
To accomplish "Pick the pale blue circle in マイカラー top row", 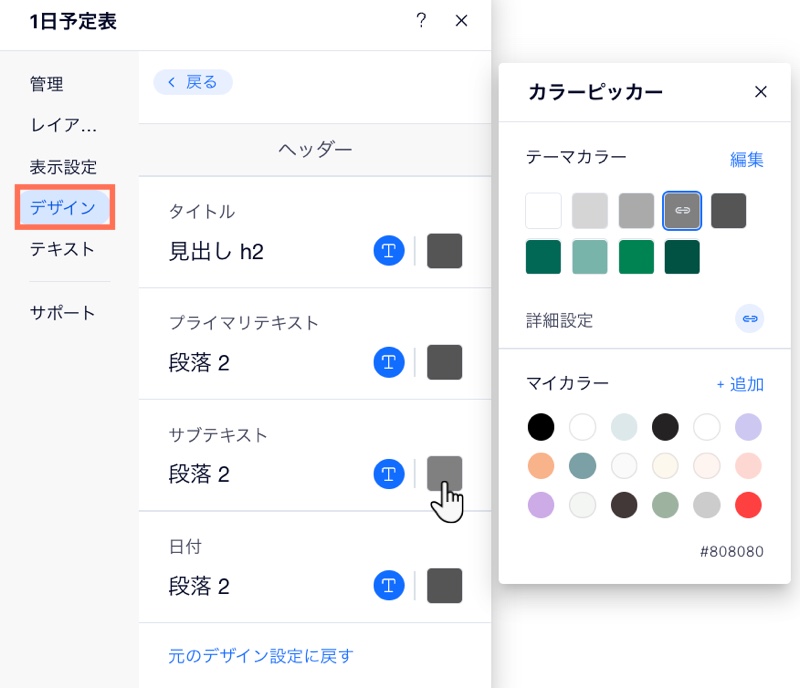I will [624, 427].
